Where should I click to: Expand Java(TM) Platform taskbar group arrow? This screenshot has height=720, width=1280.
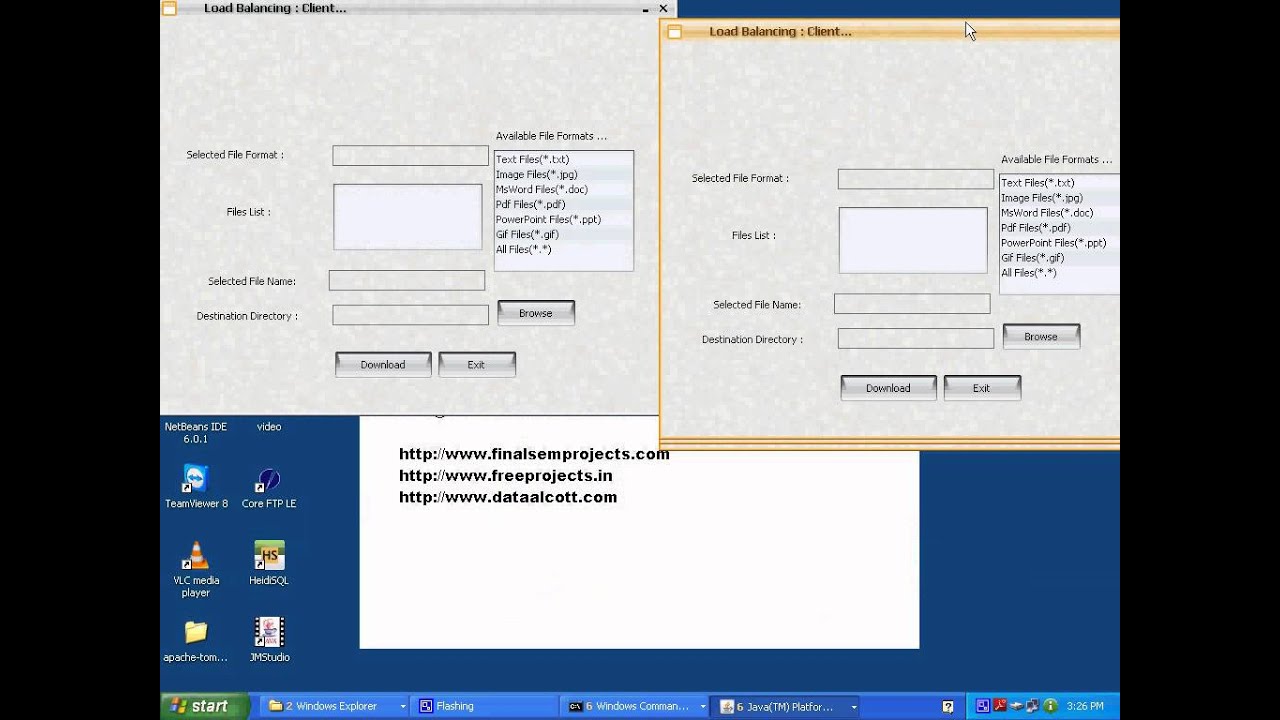tap(854, 707)
